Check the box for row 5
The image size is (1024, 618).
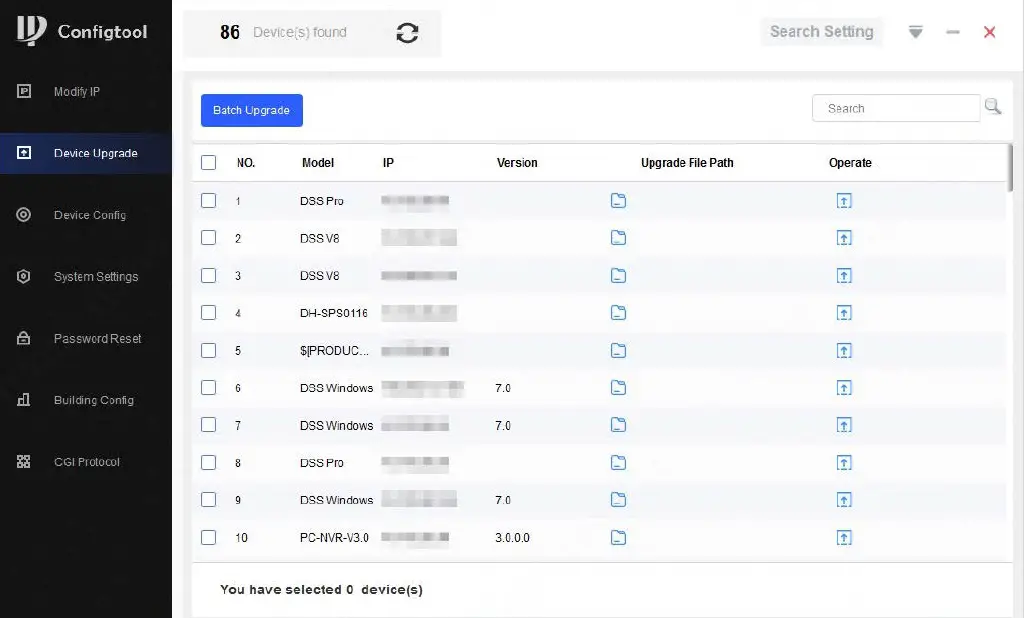(x=208, y=351)
